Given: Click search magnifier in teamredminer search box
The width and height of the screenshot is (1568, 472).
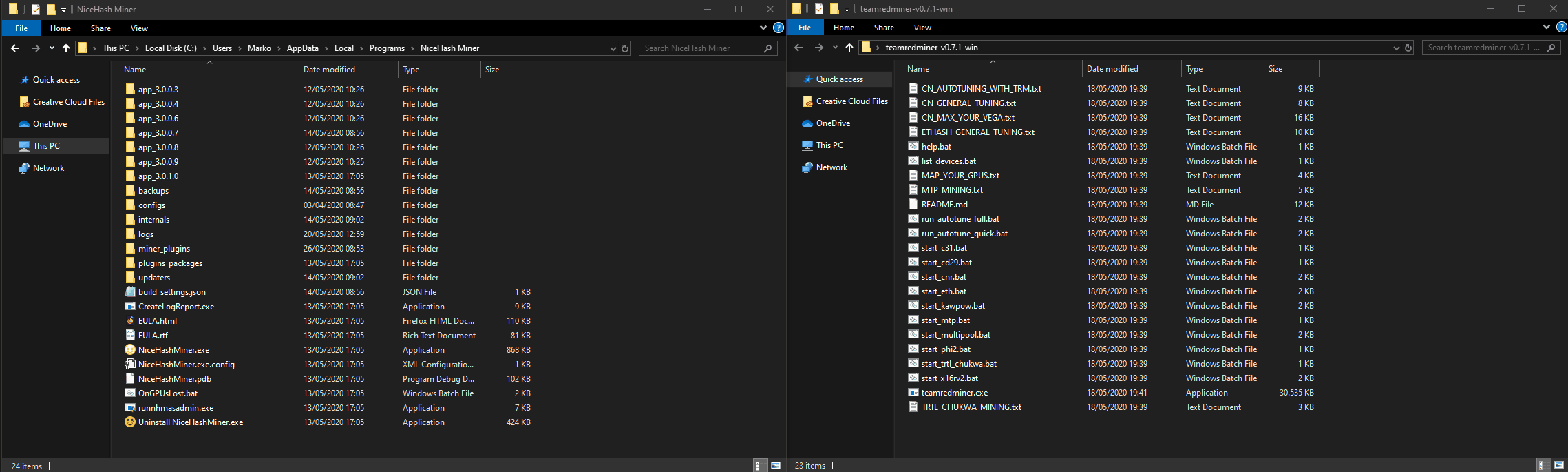Looking at the screenshot, I should click(1551, 48).
